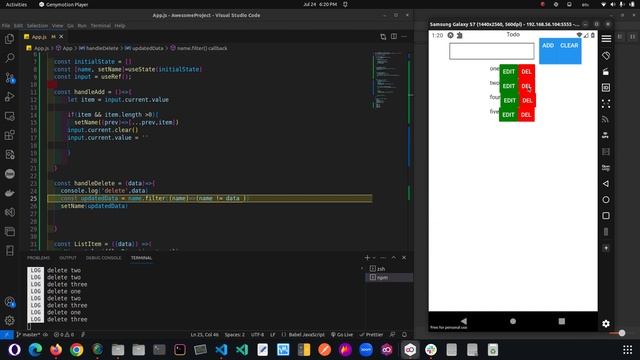Click the Genymotion hamburger menu icon
This screenshot has width=640, height=360.
tap(606, 39)
